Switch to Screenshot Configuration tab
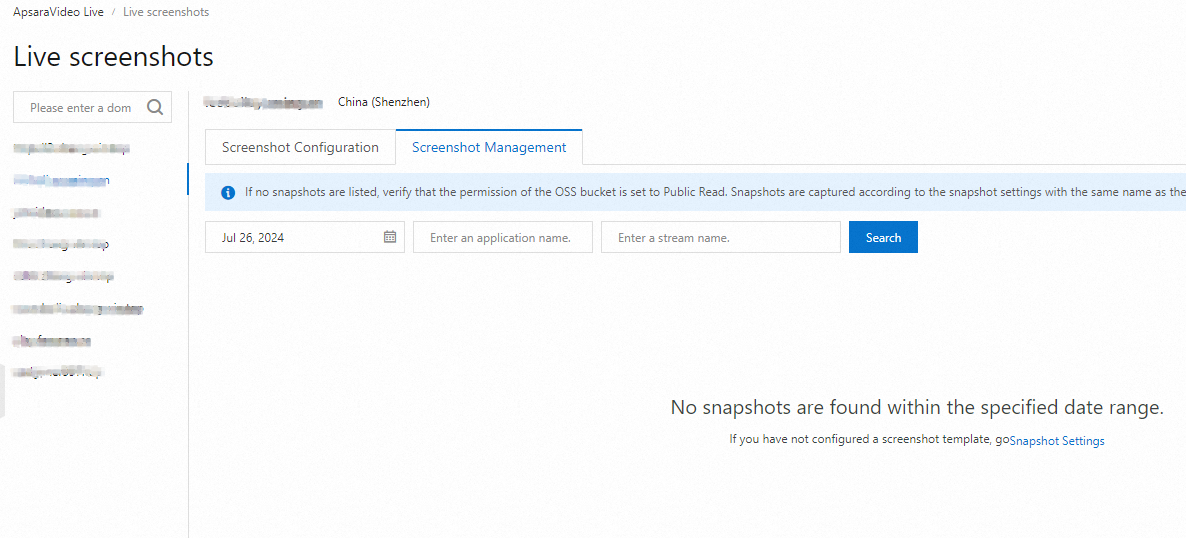The image size is (1186, 538). point(300,147)
